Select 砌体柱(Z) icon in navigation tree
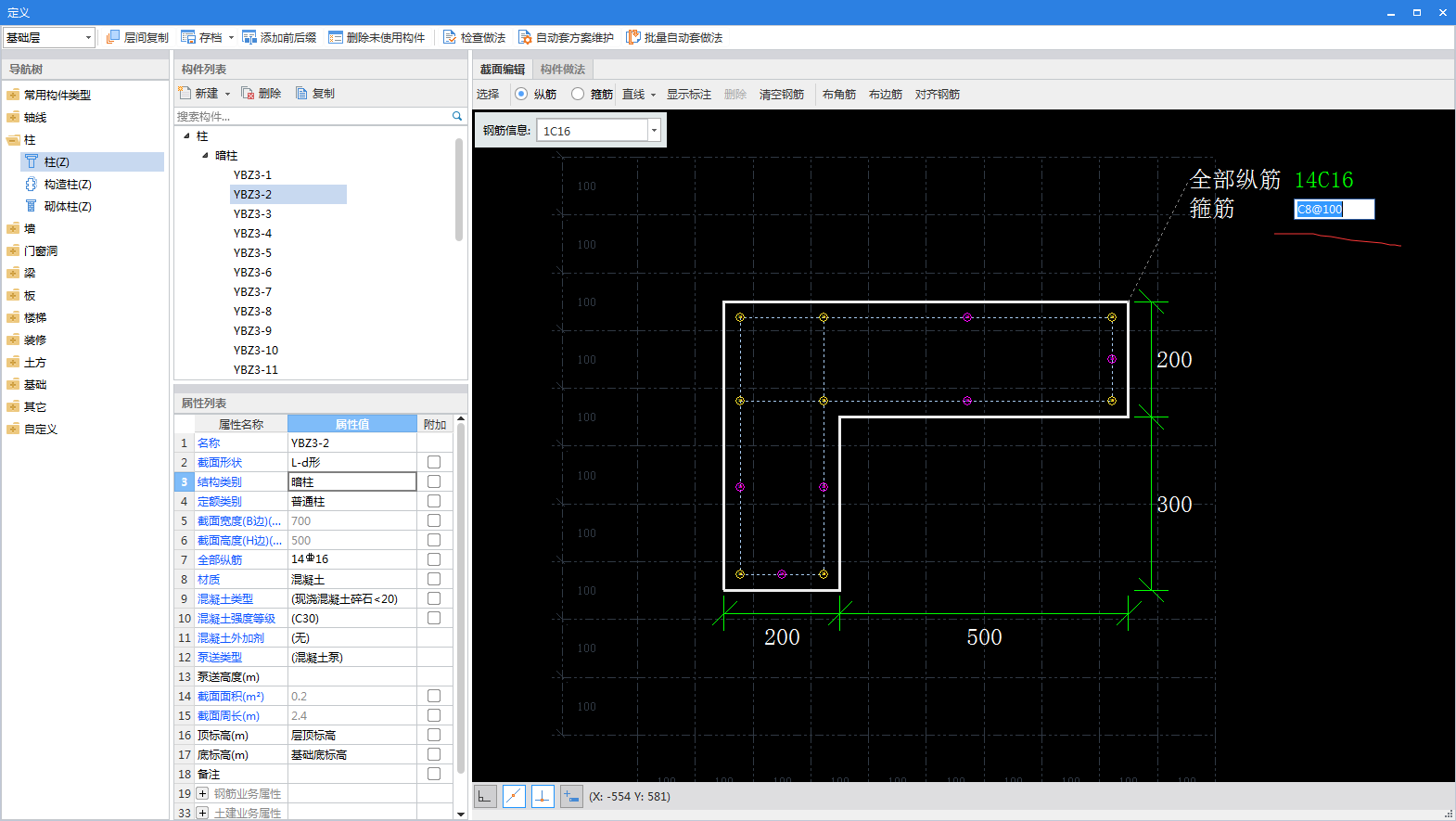The image size is (1456, 821). (32, 206)
